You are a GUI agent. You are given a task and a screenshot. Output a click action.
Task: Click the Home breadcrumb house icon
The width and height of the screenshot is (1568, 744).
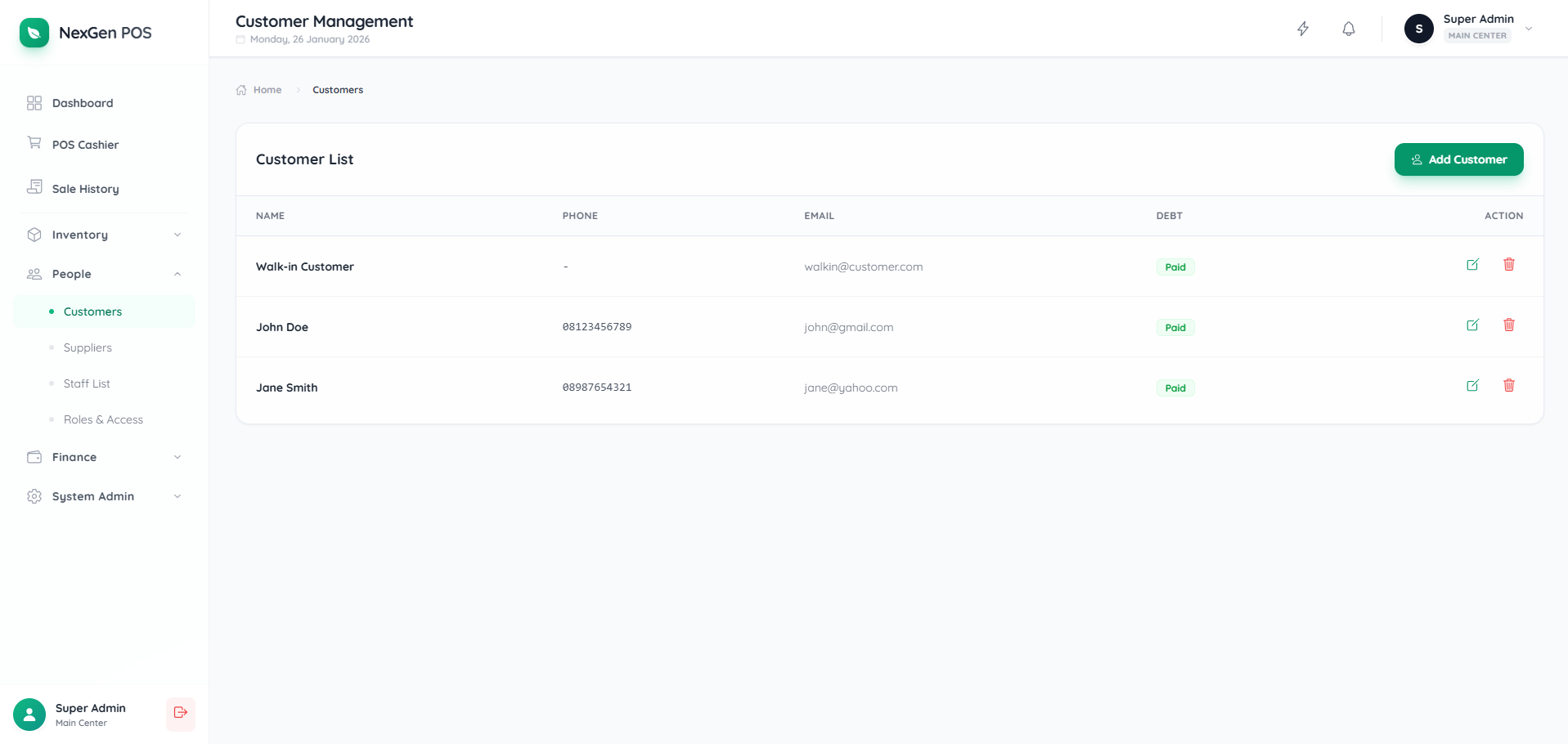coord(240,89)
